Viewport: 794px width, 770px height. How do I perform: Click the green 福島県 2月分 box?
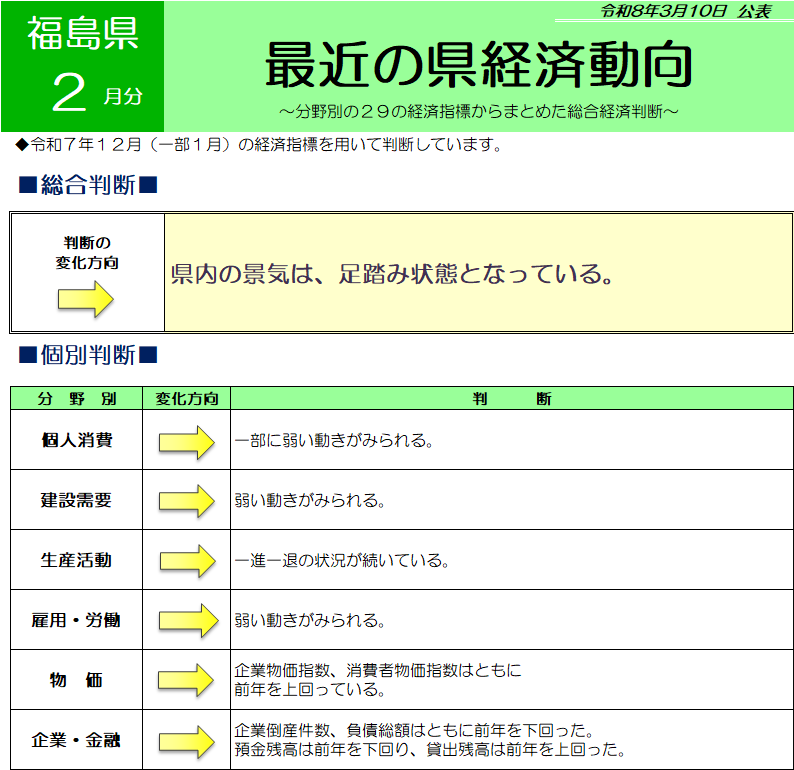coord(82,66)
